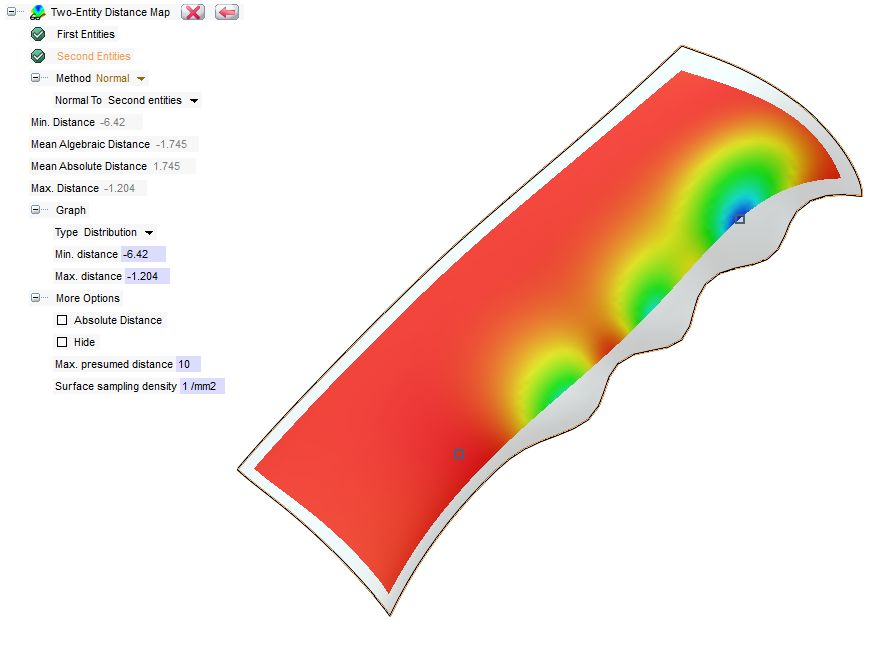Select the Second Entities item
Screen dimensions: 892x647
(x=94, y=56)
